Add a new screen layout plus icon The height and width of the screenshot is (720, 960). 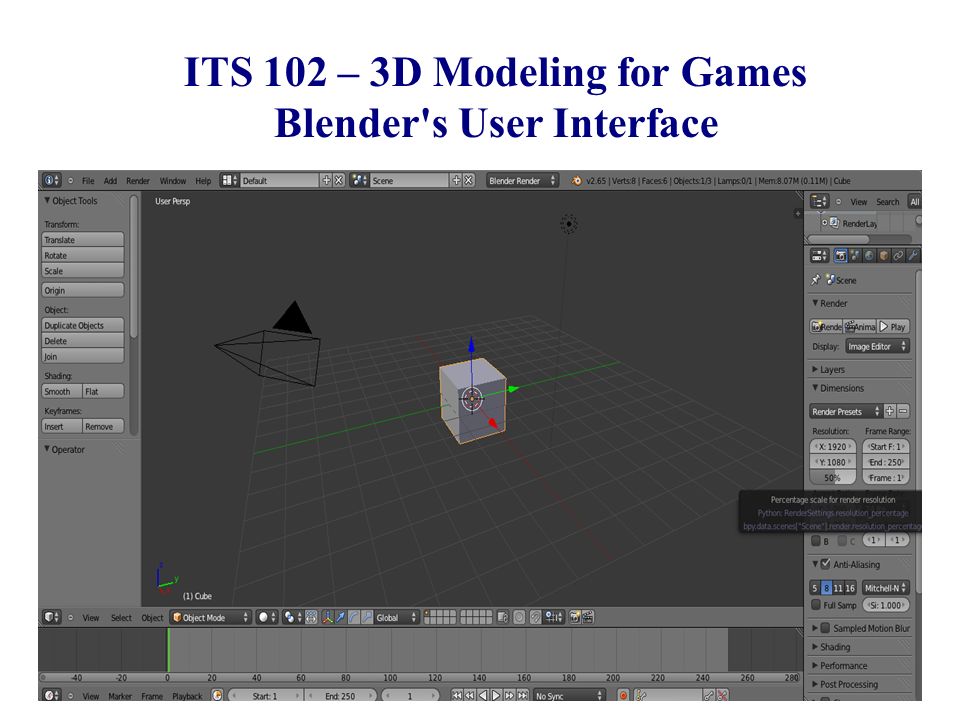tap(326, 181)
